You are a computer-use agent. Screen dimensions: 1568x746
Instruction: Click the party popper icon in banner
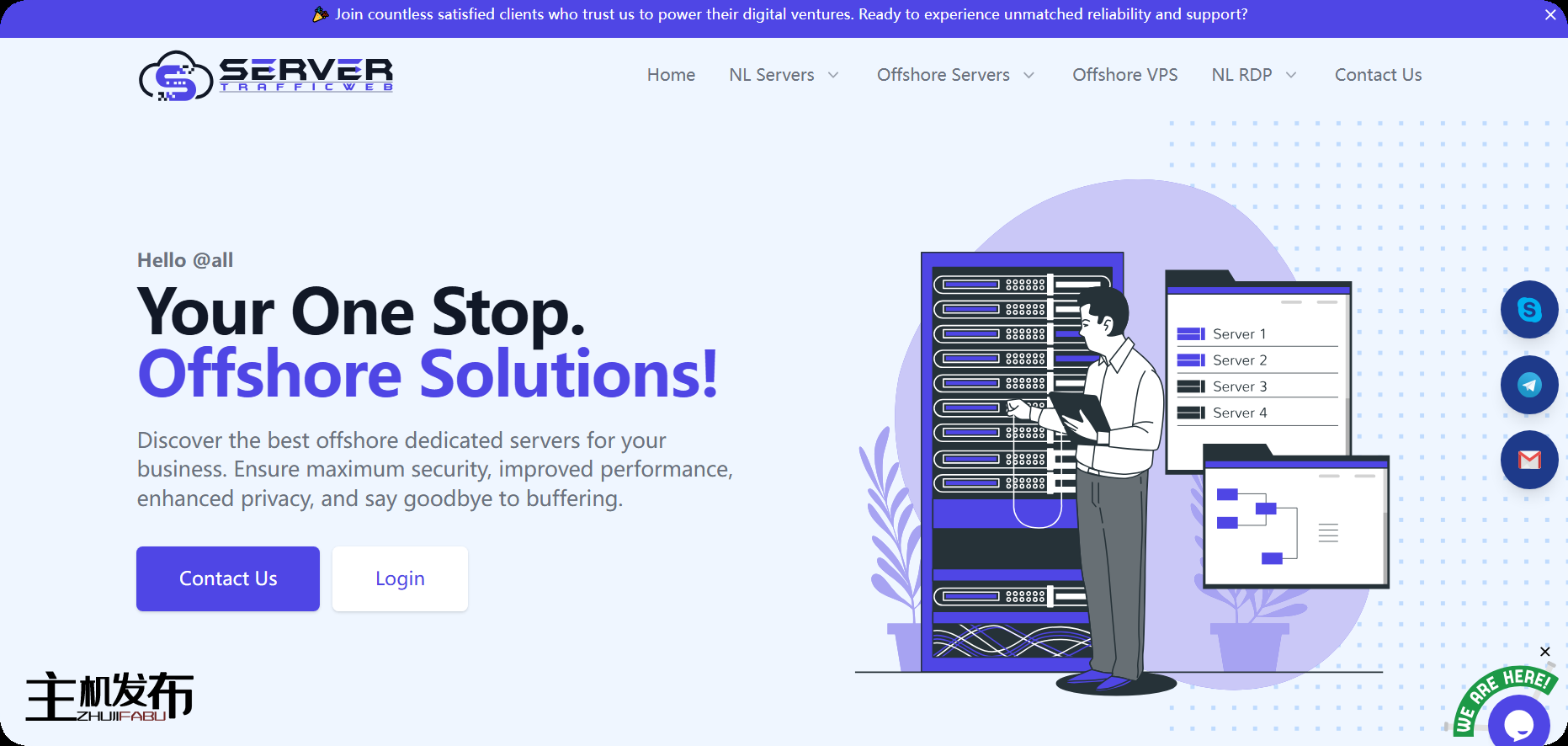point(321,14)
